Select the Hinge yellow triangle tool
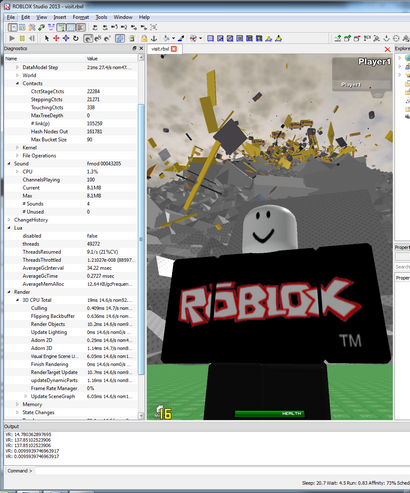The height and width of the screenshot is (493, 410). coord(268,39)
